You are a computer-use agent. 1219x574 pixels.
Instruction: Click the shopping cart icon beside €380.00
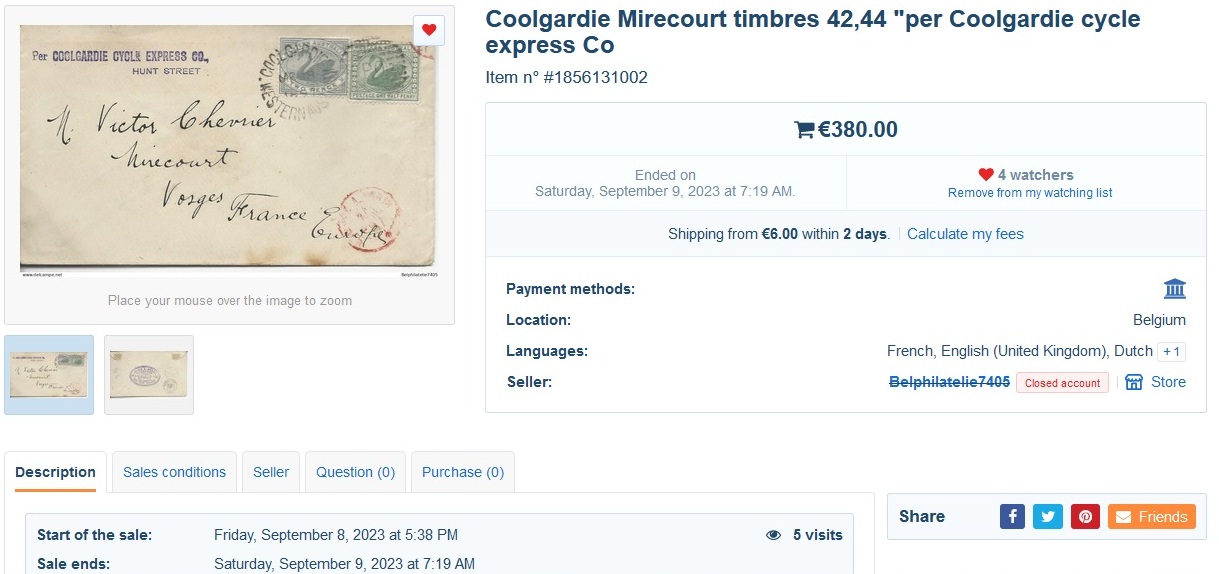[x=804, y=130]
